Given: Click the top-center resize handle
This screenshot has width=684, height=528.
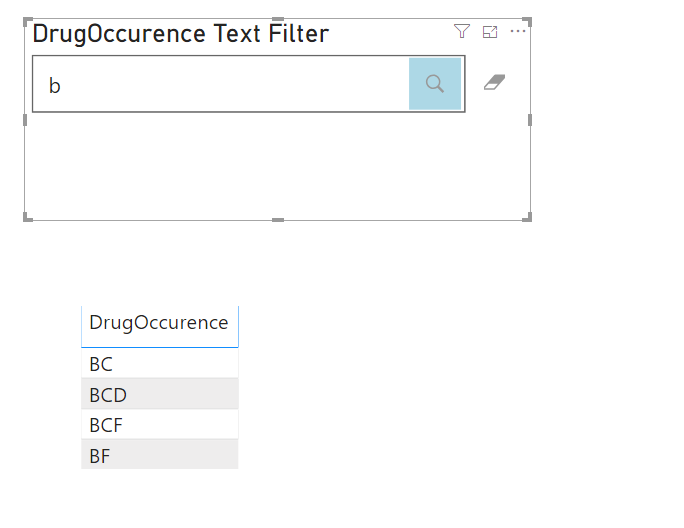Looking at the screenshot, I should 278,20.
